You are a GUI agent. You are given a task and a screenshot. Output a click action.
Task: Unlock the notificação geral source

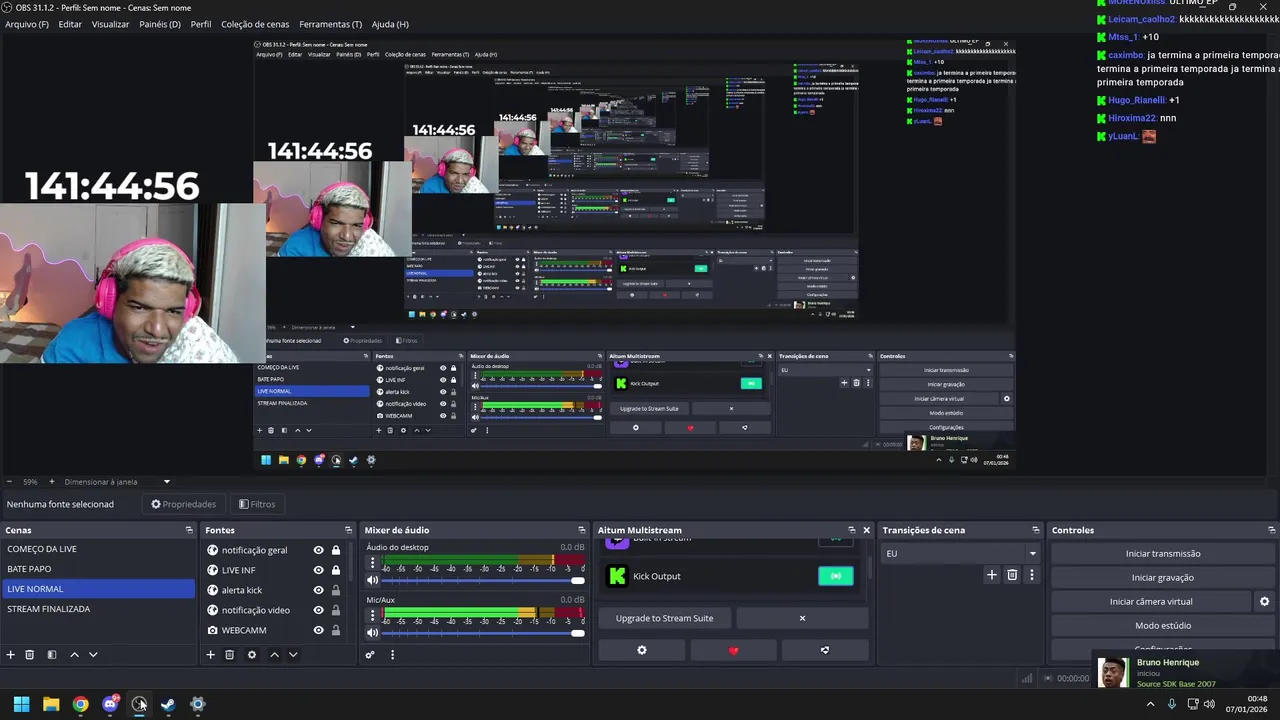pos(336,550)
